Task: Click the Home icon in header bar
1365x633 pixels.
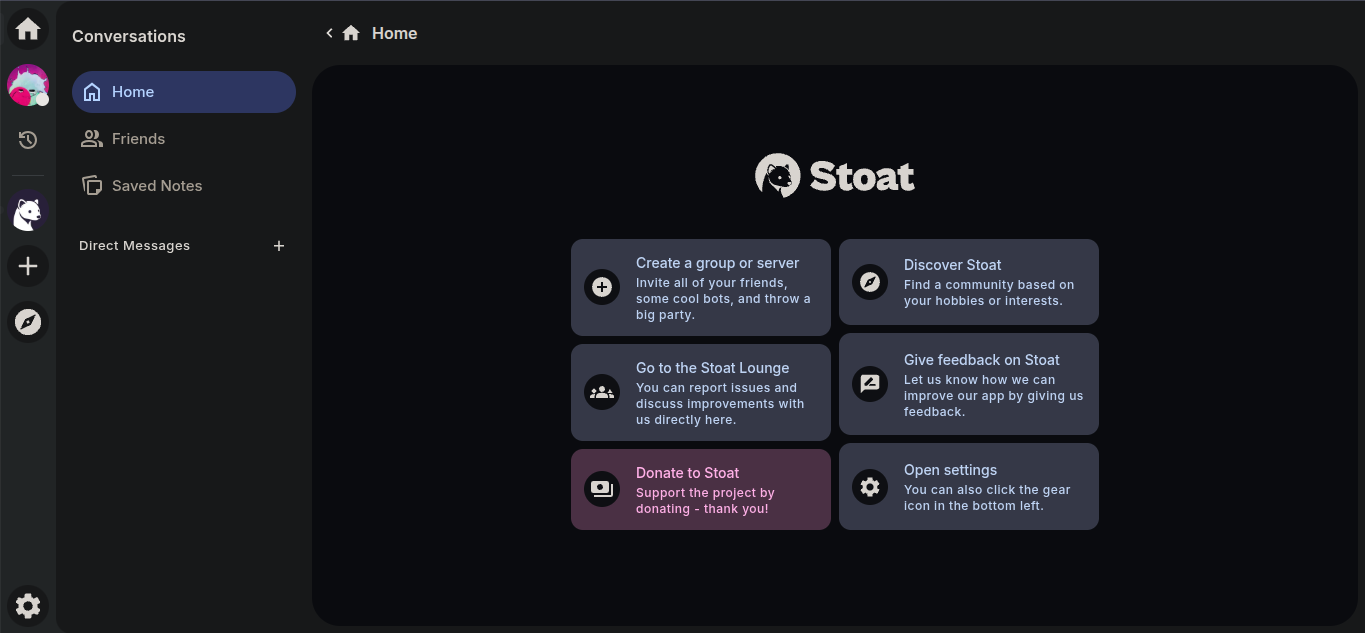Action: pos(351,33)
